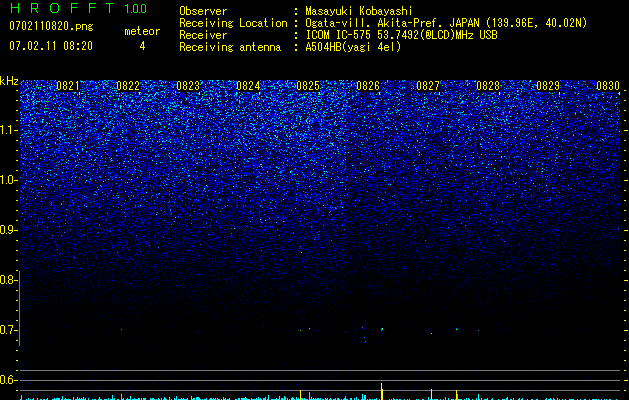Click the 0830 time marker

pyautogui.click(x=608, y=86)
